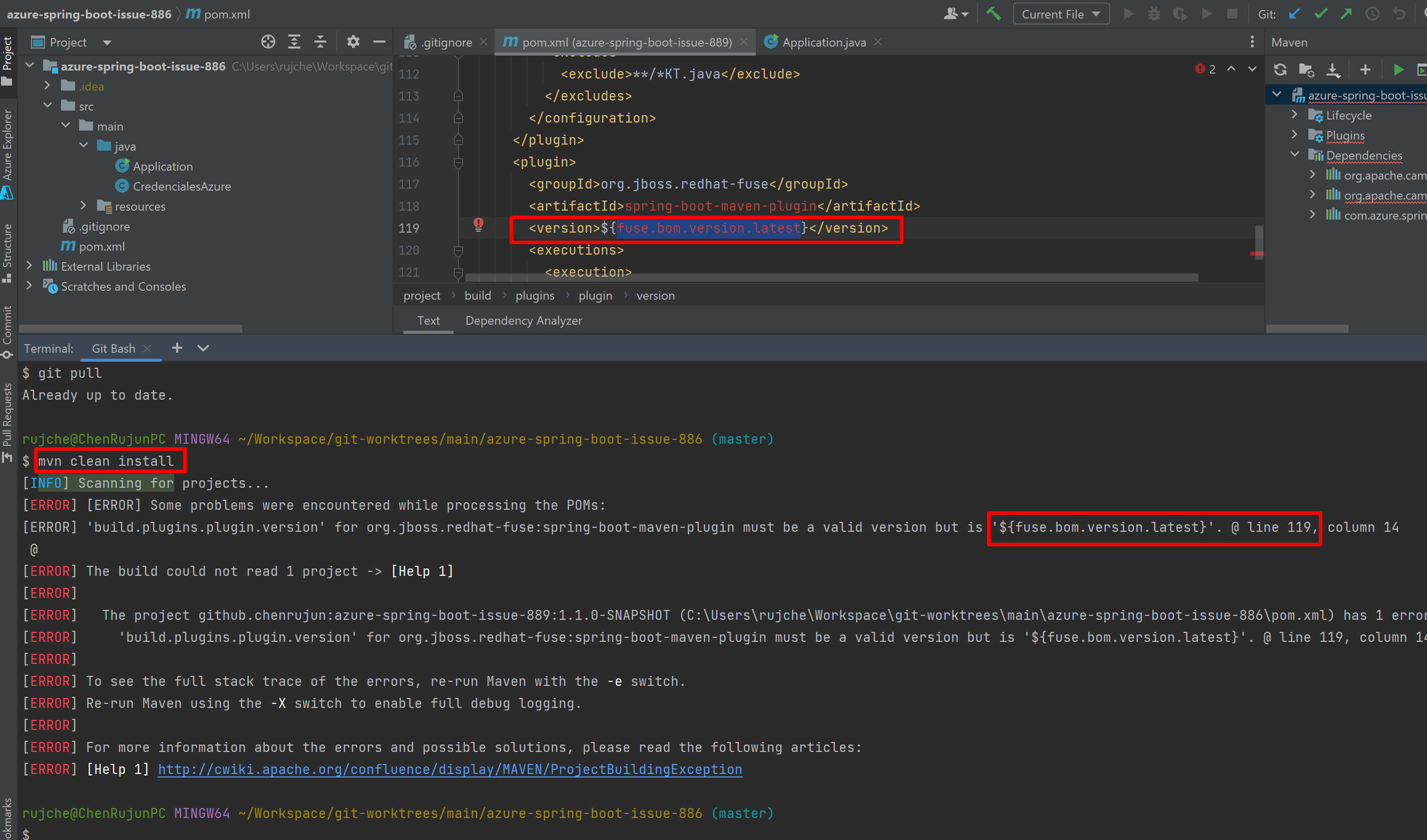This screenshot has height=840, width=1427.
Task: Go to previous highlighted error arrow
Action: [x=1231, y=69]
